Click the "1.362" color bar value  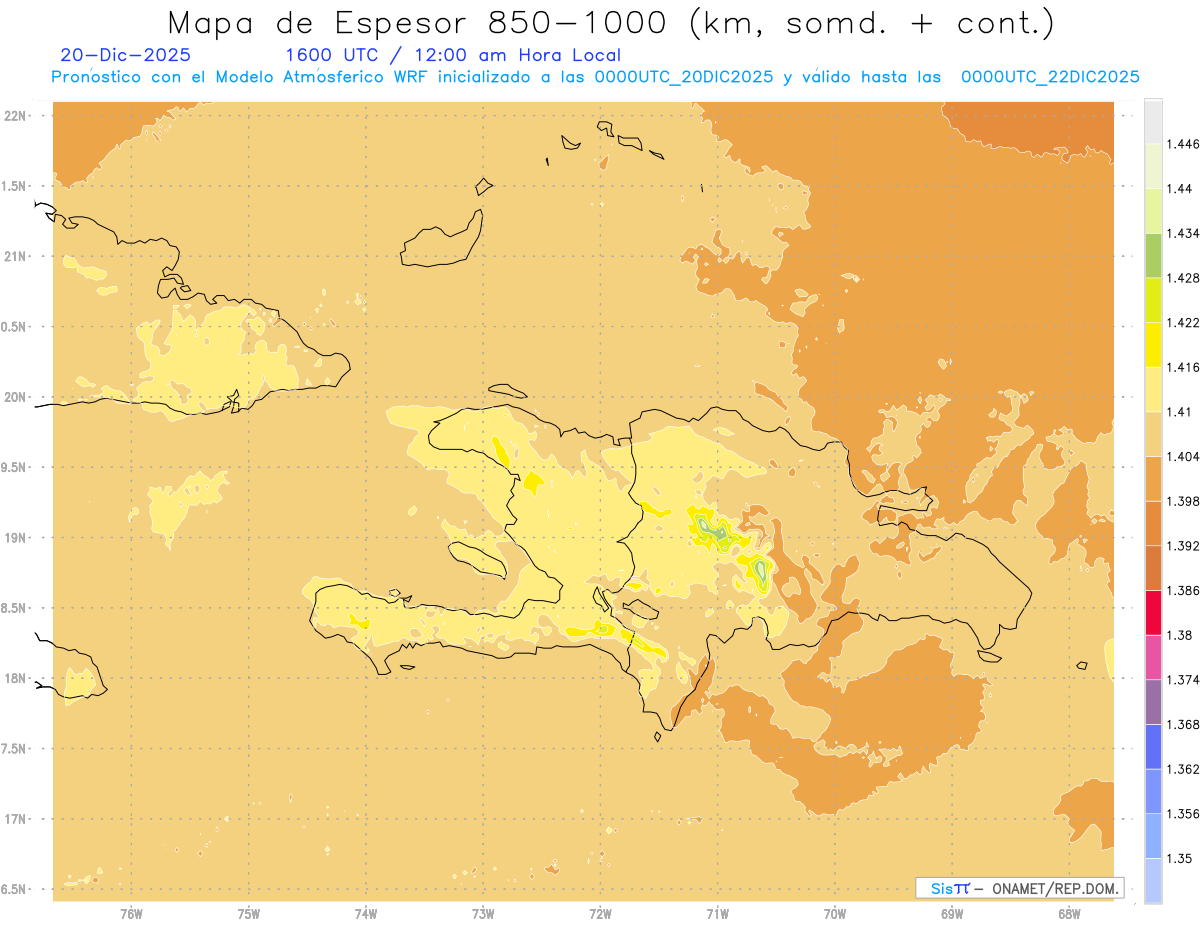pos(1181,769)
